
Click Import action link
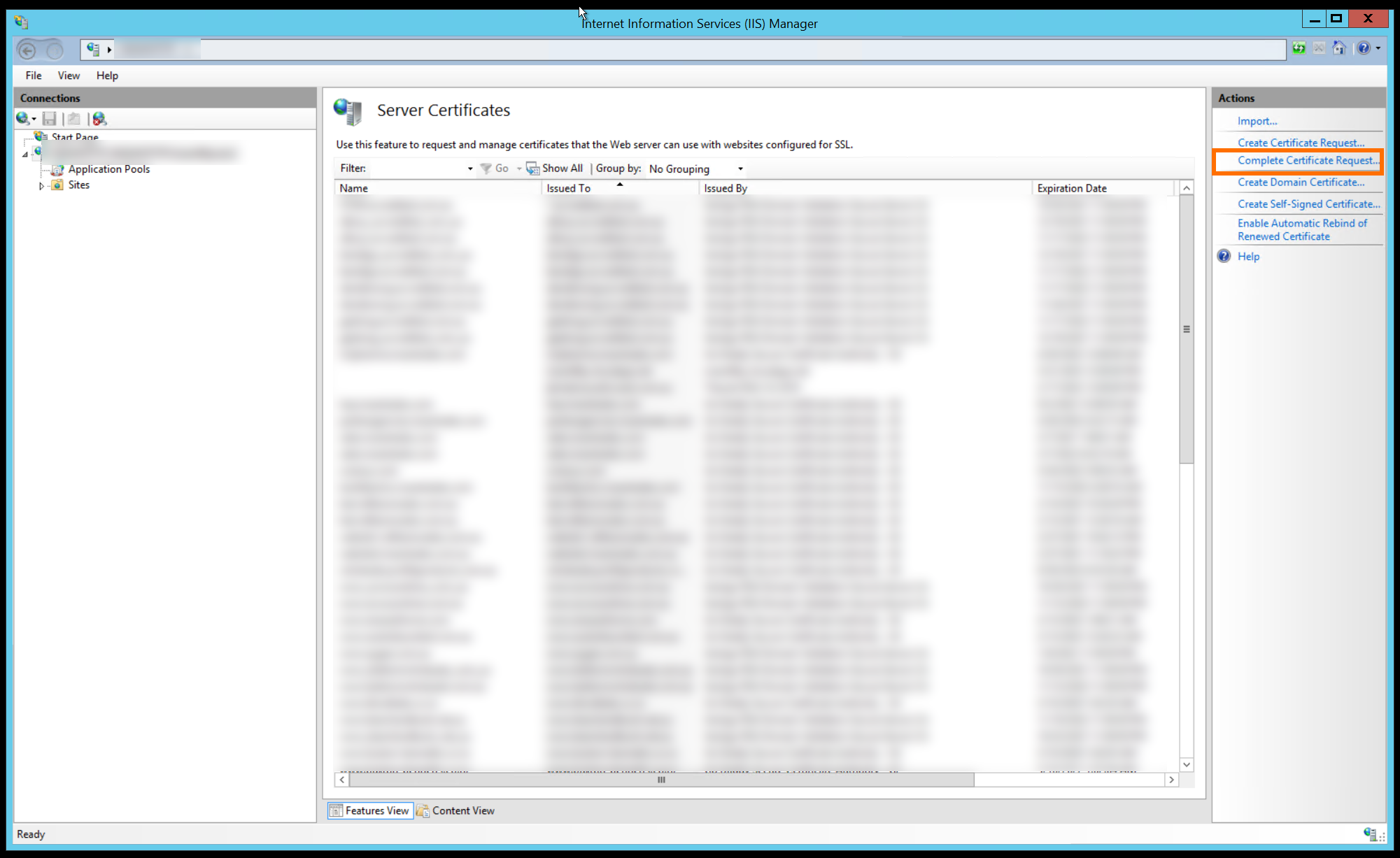[x=1257, y=121]
